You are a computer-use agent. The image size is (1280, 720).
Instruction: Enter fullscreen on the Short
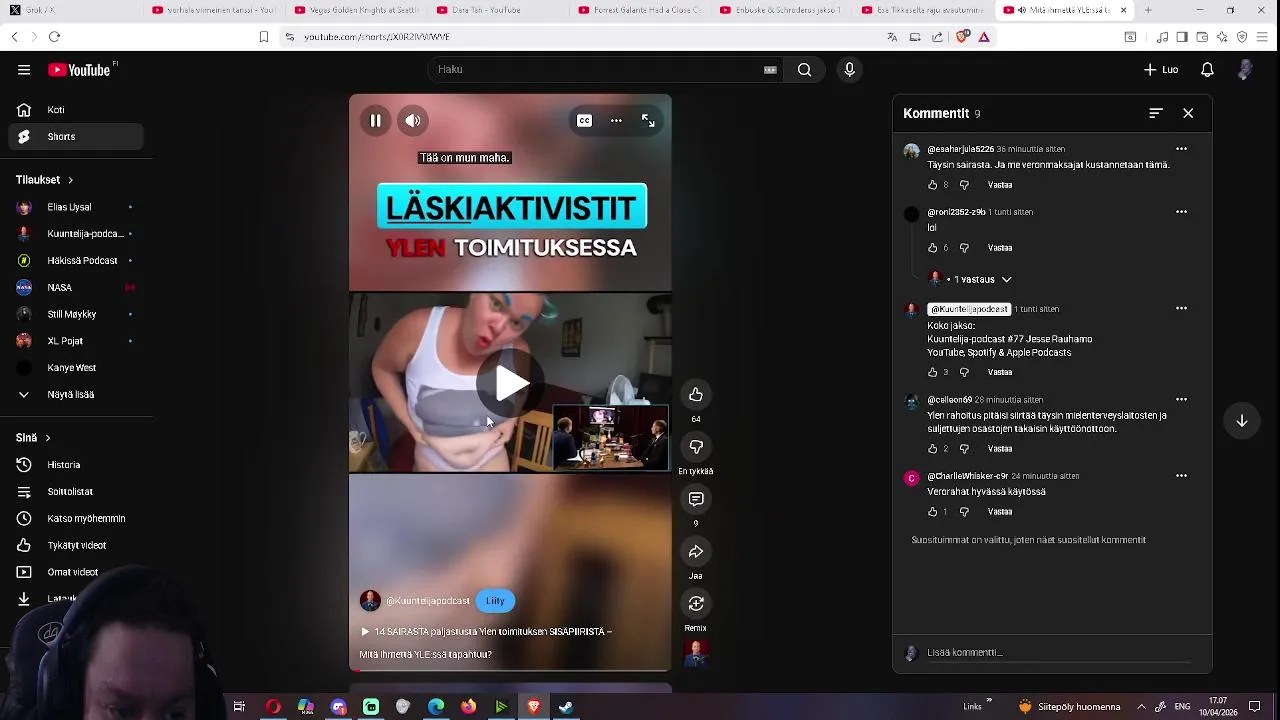point(648,121)
